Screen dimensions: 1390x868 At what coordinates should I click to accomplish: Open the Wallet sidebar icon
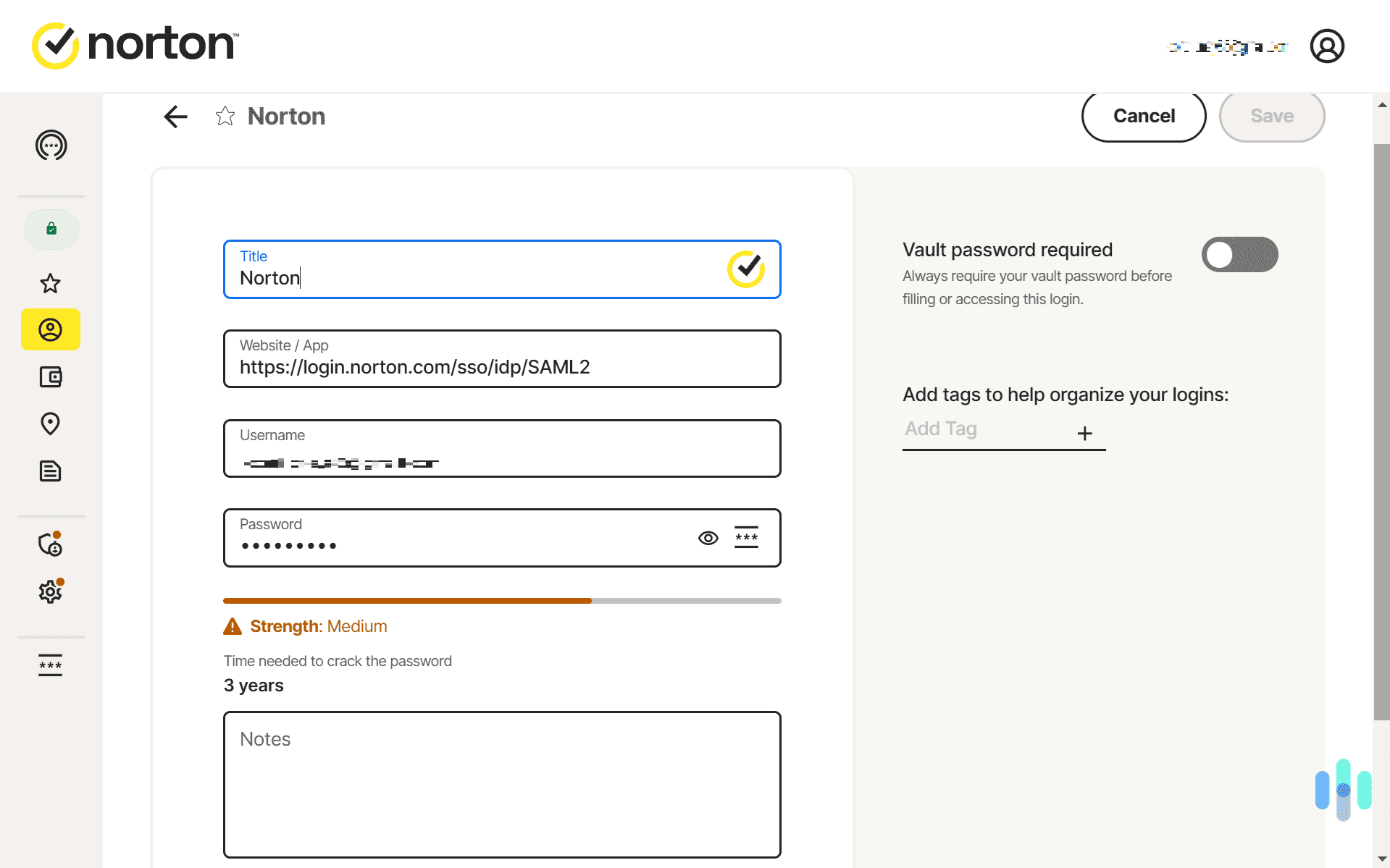click(51, 376)
